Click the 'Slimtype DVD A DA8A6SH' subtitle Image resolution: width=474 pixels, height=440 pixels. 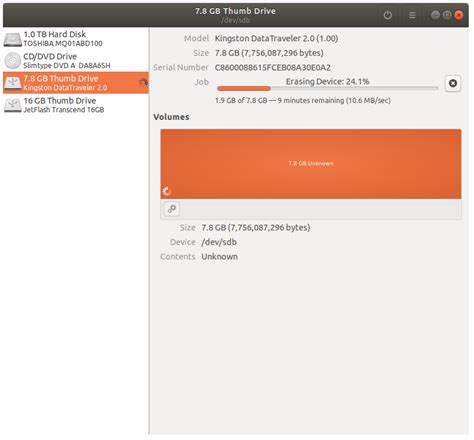pos(67,66)
